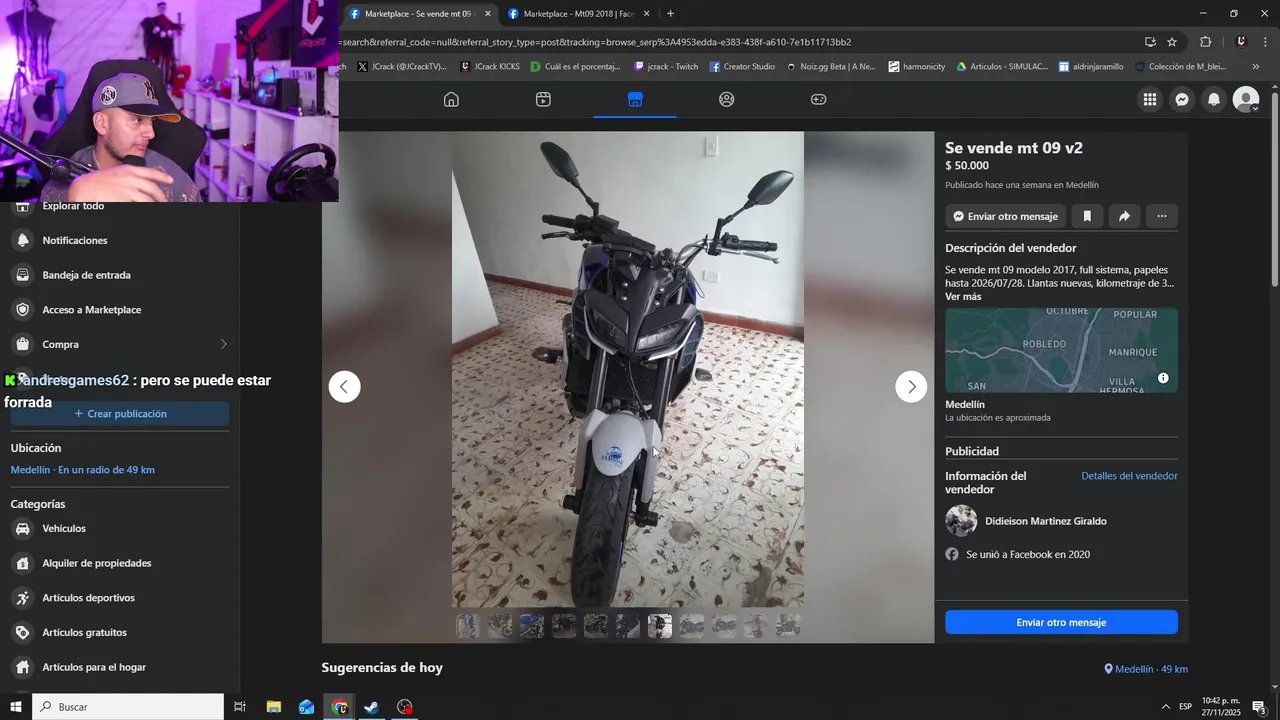Open Steam from the taskbar

tap(371, 707)
